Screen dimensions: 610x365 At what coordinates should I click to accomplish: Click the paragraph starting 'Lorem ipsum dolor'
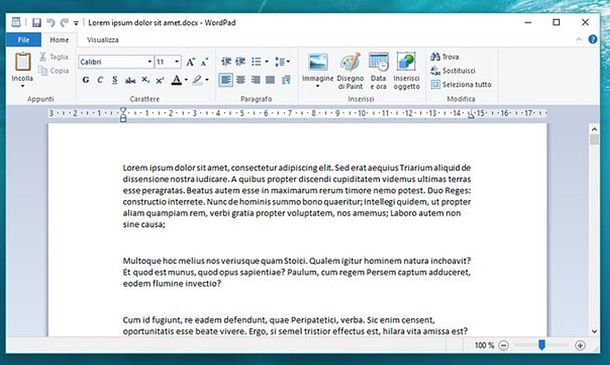[x=297, y=196]
